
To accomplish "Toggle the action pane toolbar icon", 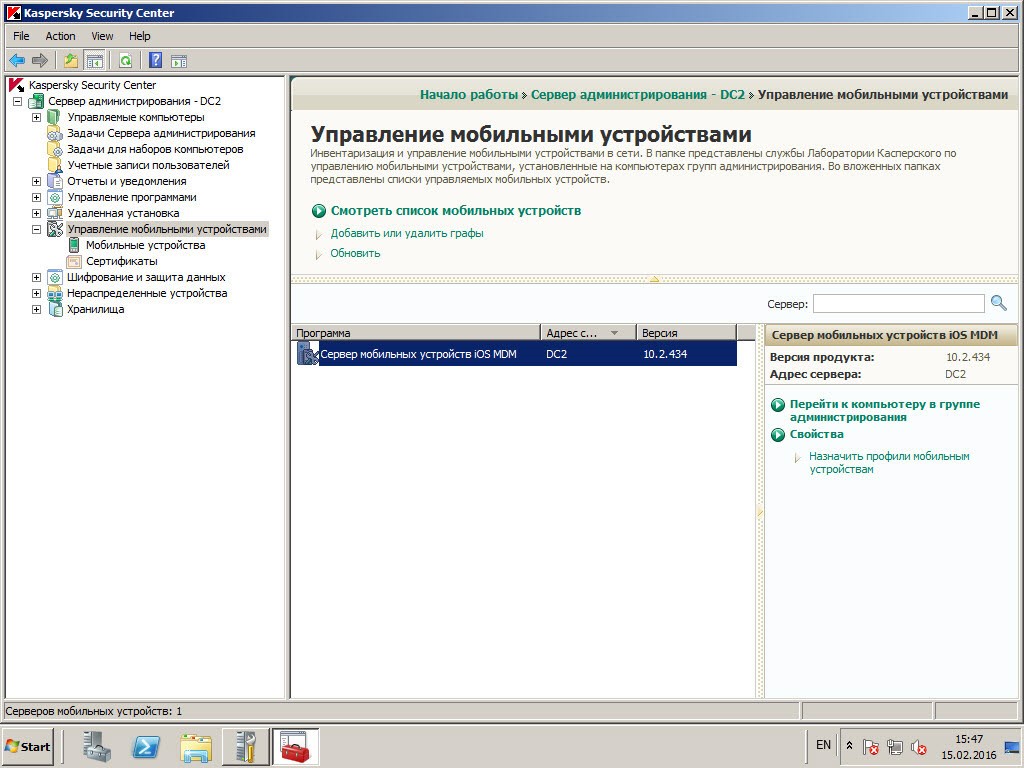I will tap(179, 61).
